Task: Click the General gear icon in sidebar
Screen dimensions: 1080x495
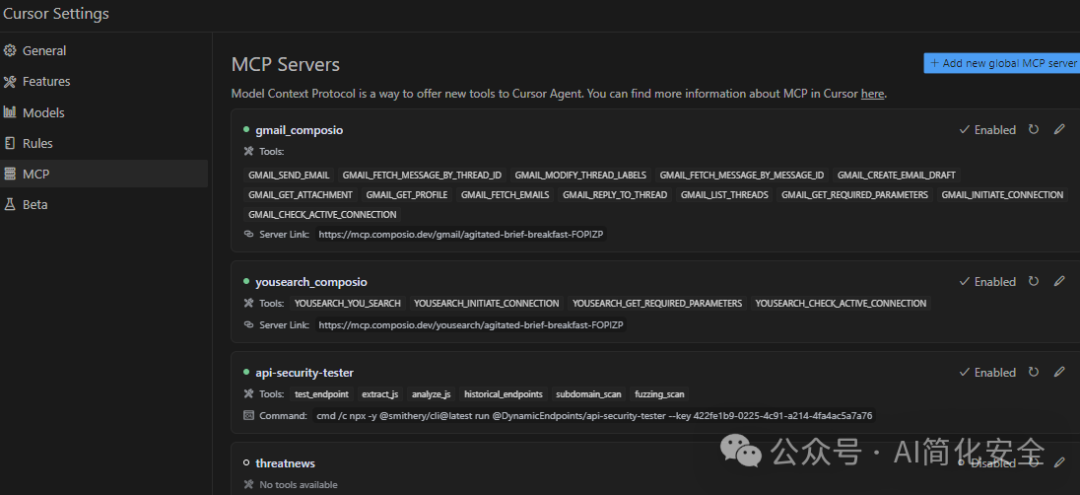Action: (10, 51)
